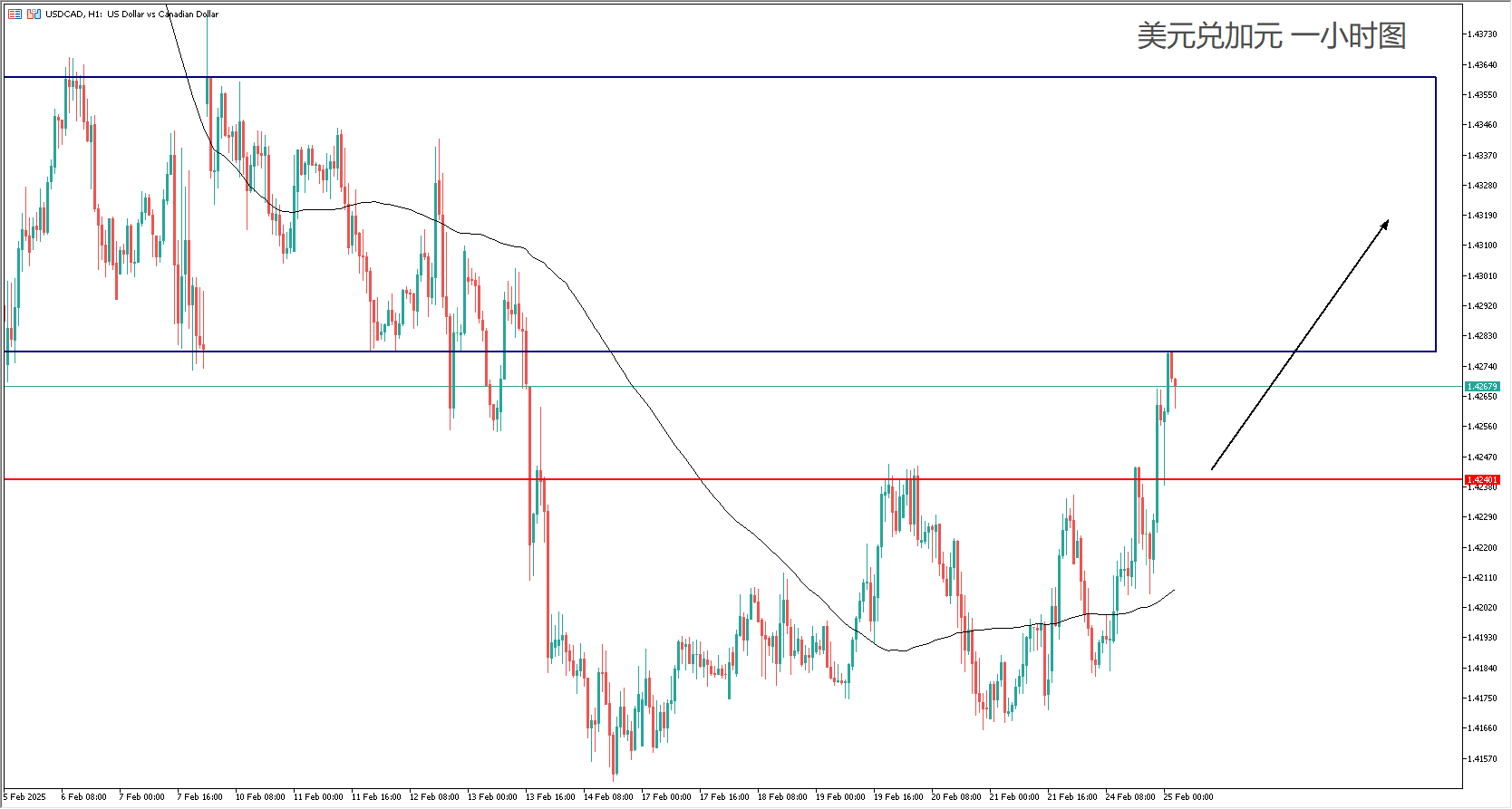Click the green 1.42679 current price tag

tap(1482, 387)
